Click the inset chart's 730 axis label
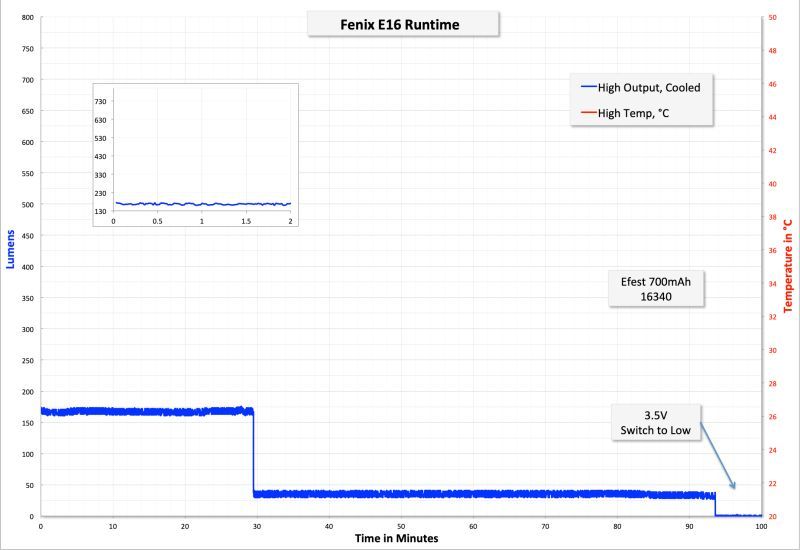800x550 pixels. [100, 102]
